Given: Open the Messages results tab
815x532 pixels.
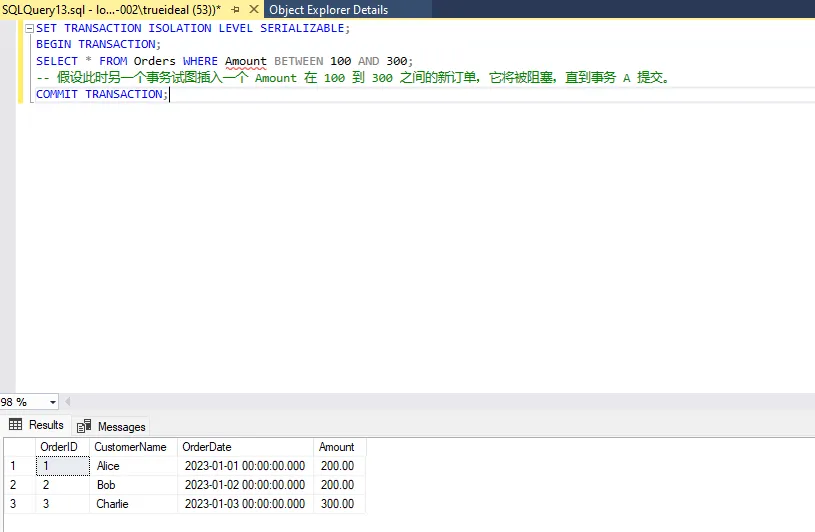Looking at the screenshot, I should (120, 426).
